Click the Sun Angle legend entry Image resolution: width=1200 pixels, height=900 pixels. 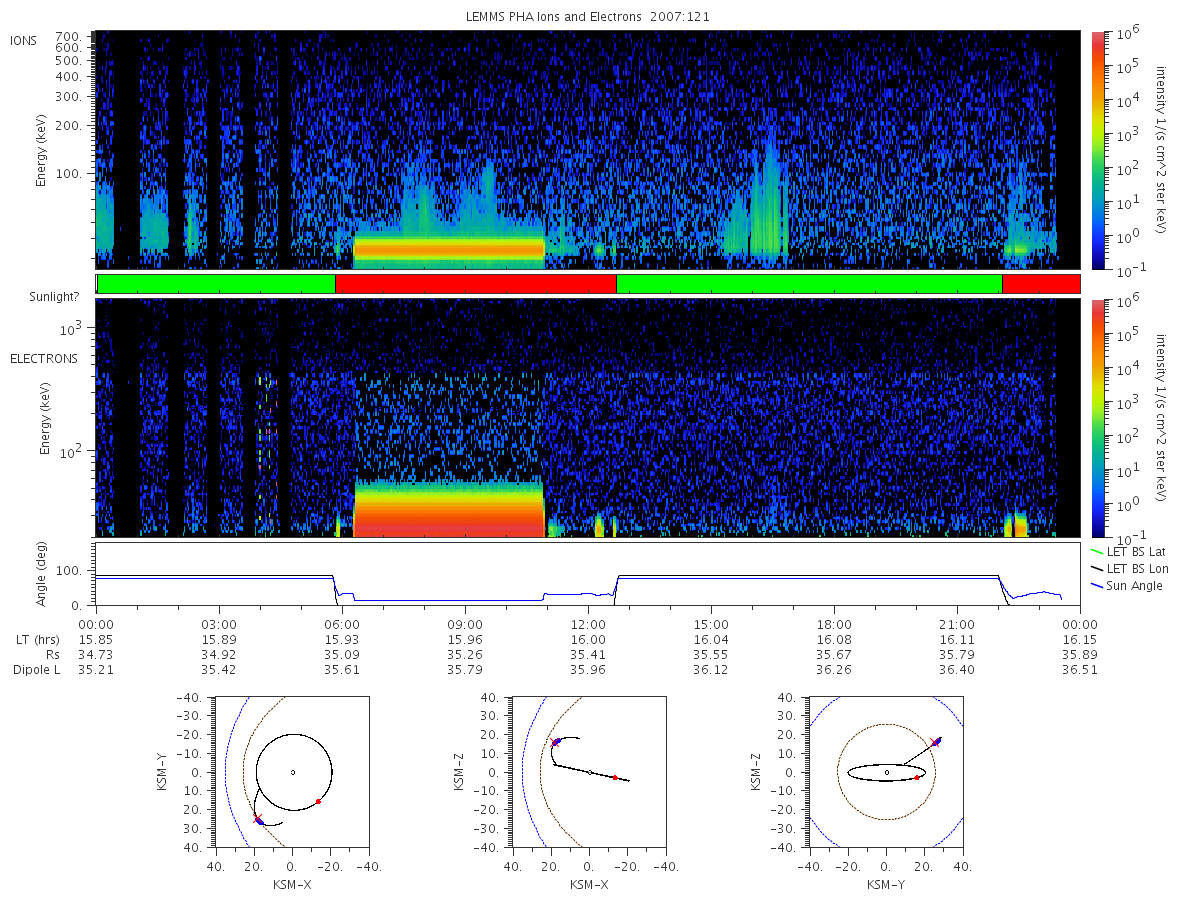(x=1127, y=585)
